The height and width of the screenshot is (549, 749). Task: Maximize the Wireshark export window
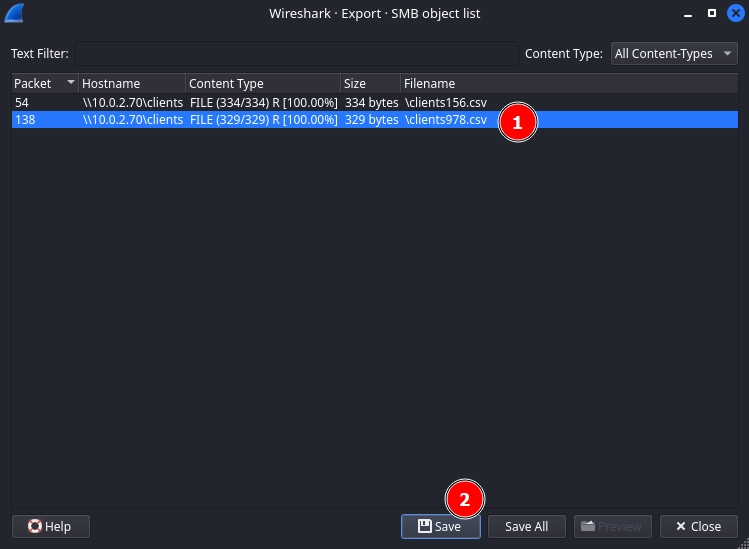[711, 14]
